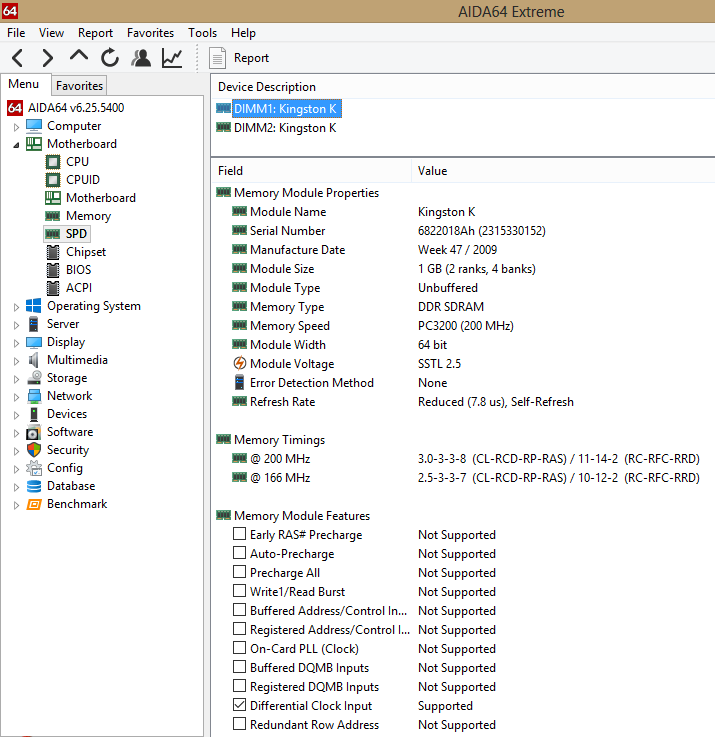Click the Storage drive icon
The height and width of the screenshot is (737, 715).
click(x=34, y=377)
